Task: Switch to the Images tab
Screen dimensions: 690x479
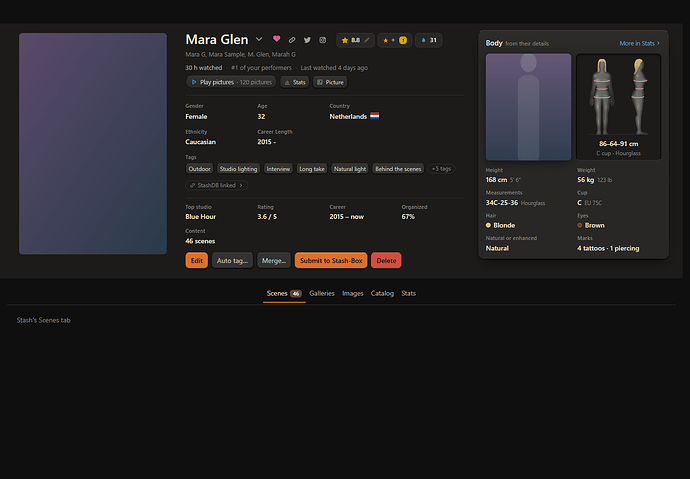Action: (x=352, y=293)
